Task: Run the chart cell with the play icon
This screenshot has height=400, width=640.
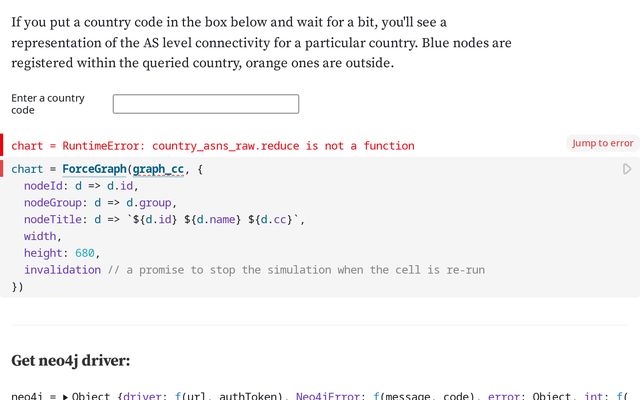Action: [627, 169]
